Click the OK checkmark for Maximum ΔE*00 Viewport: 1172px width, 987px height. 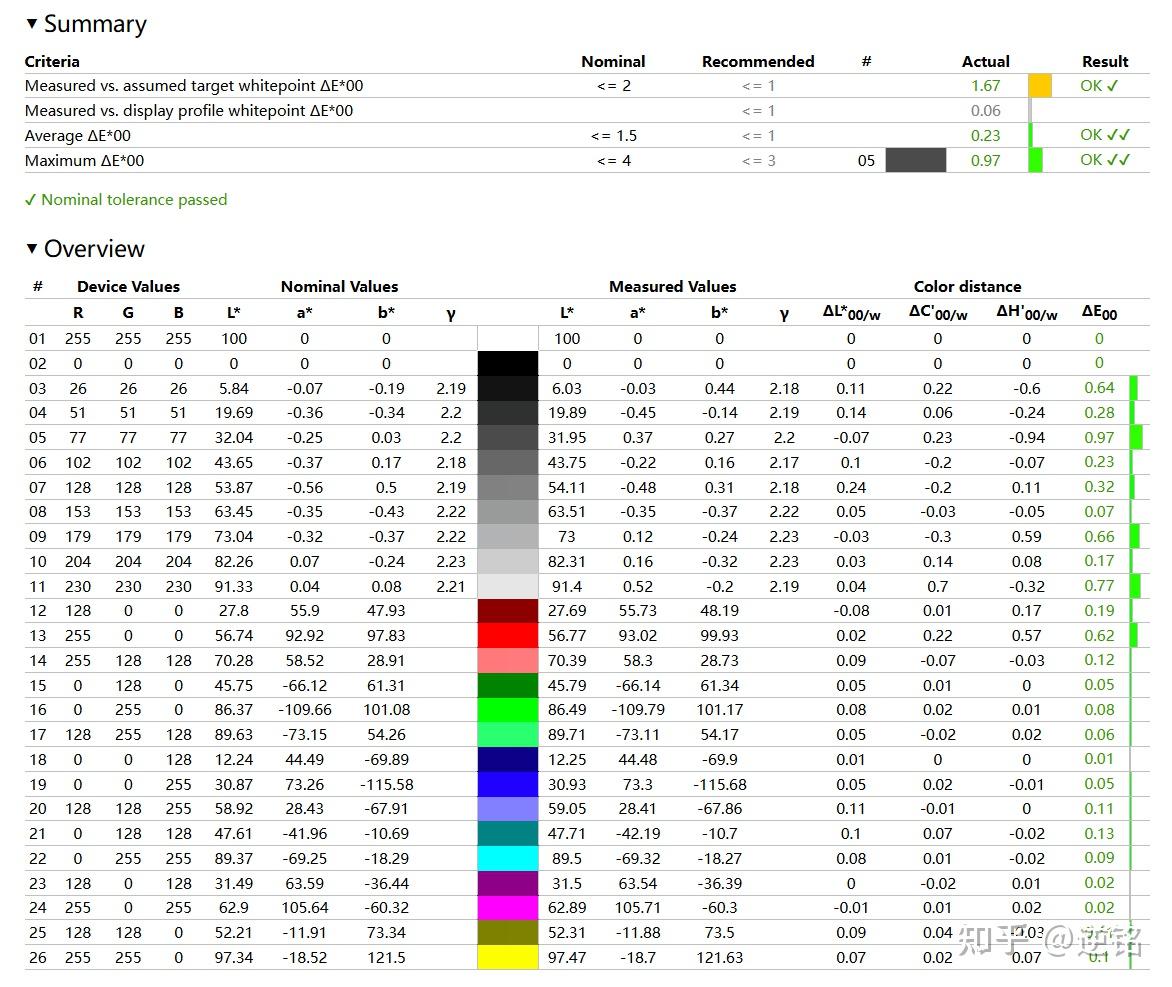(x=1105, y=160)
